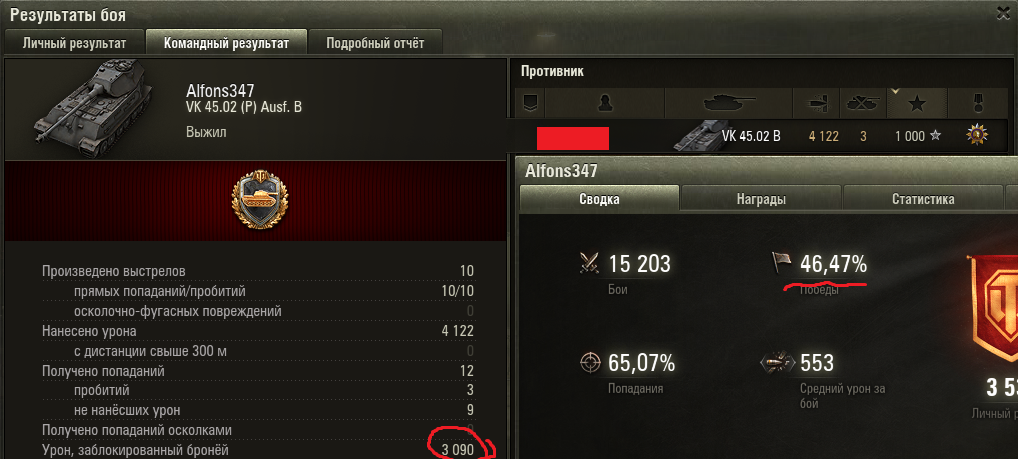Open the Награды tab in player profile
1018x459 pixels.
(761, 199)
